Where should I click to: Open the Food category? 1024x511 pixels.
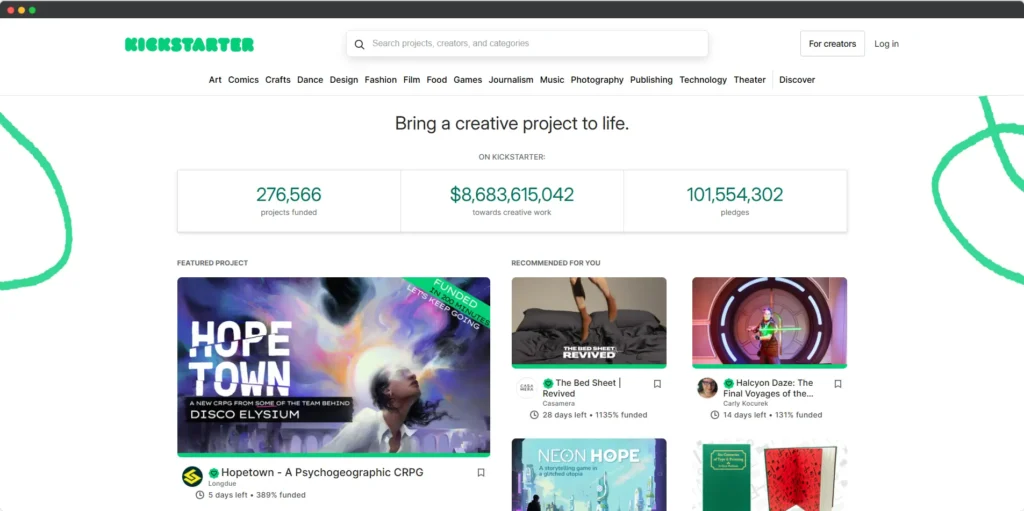[437, 80]
